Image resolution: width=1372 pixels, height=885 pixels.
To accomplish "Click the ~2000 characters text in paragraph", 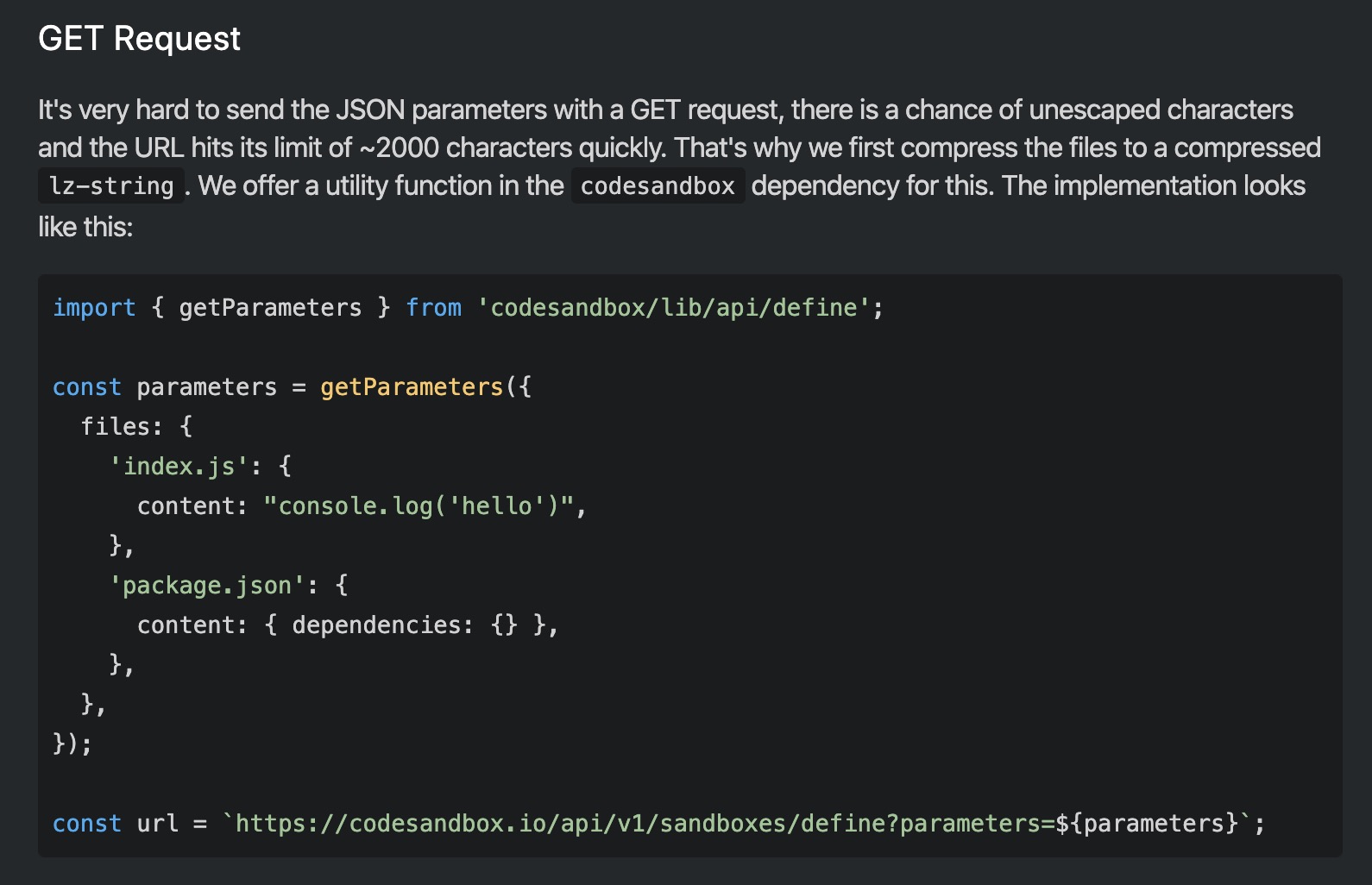I will (466, 148).
